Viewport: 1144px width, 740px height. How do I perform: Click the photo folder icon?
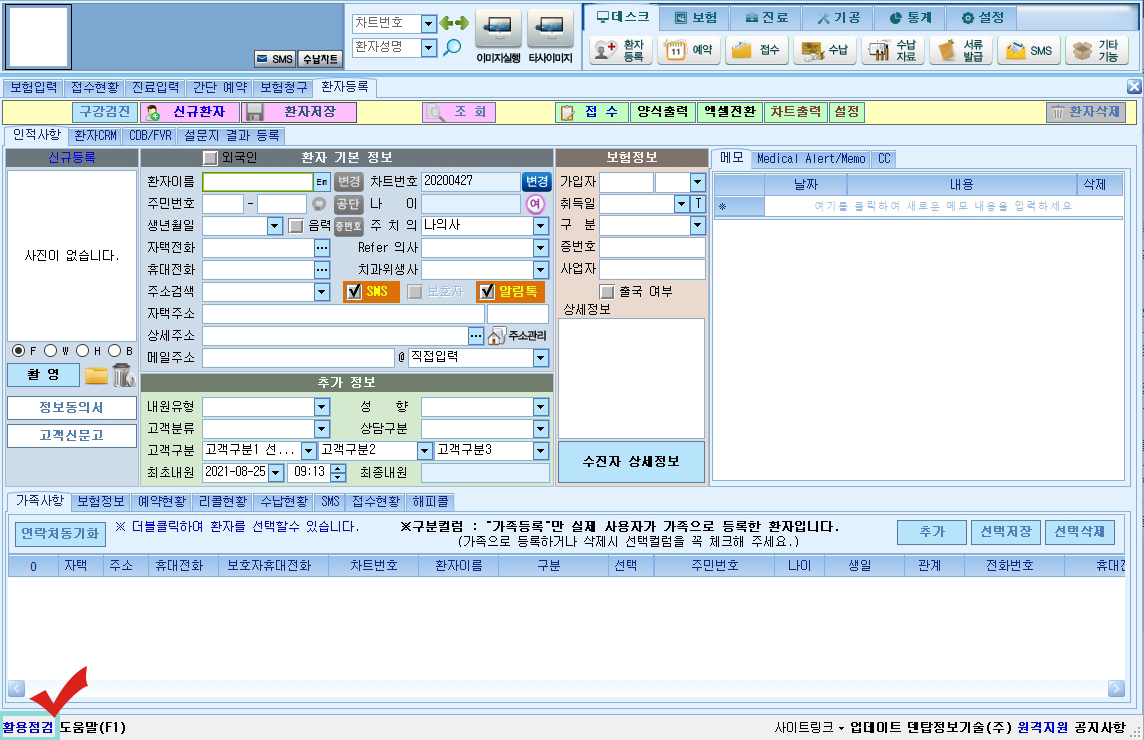[x=96, y=376]
